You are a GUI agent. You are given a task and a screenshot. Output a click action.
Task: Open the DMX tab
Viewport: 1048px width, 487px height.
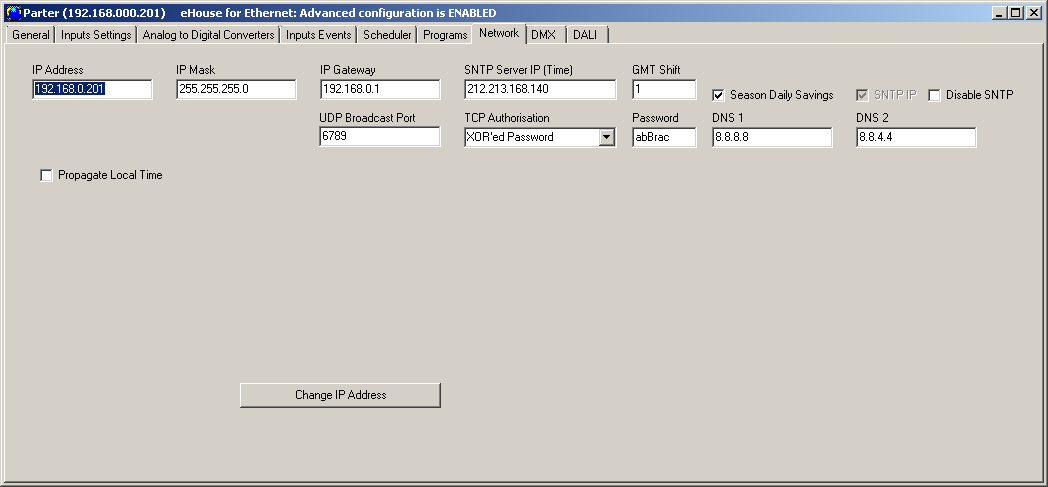click(x=543, y=35)
